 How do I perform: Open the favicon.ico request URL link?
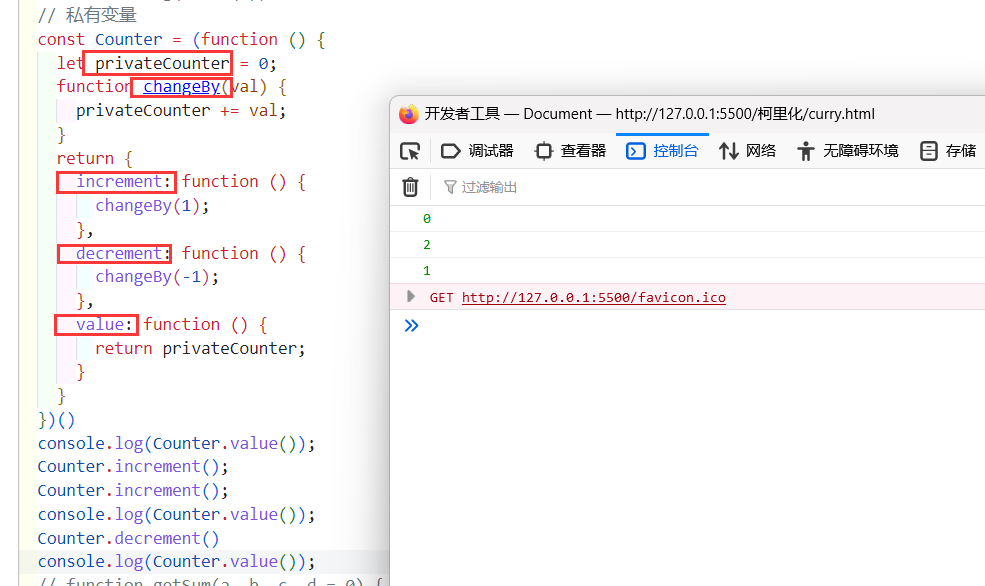[x=594, y=298]
